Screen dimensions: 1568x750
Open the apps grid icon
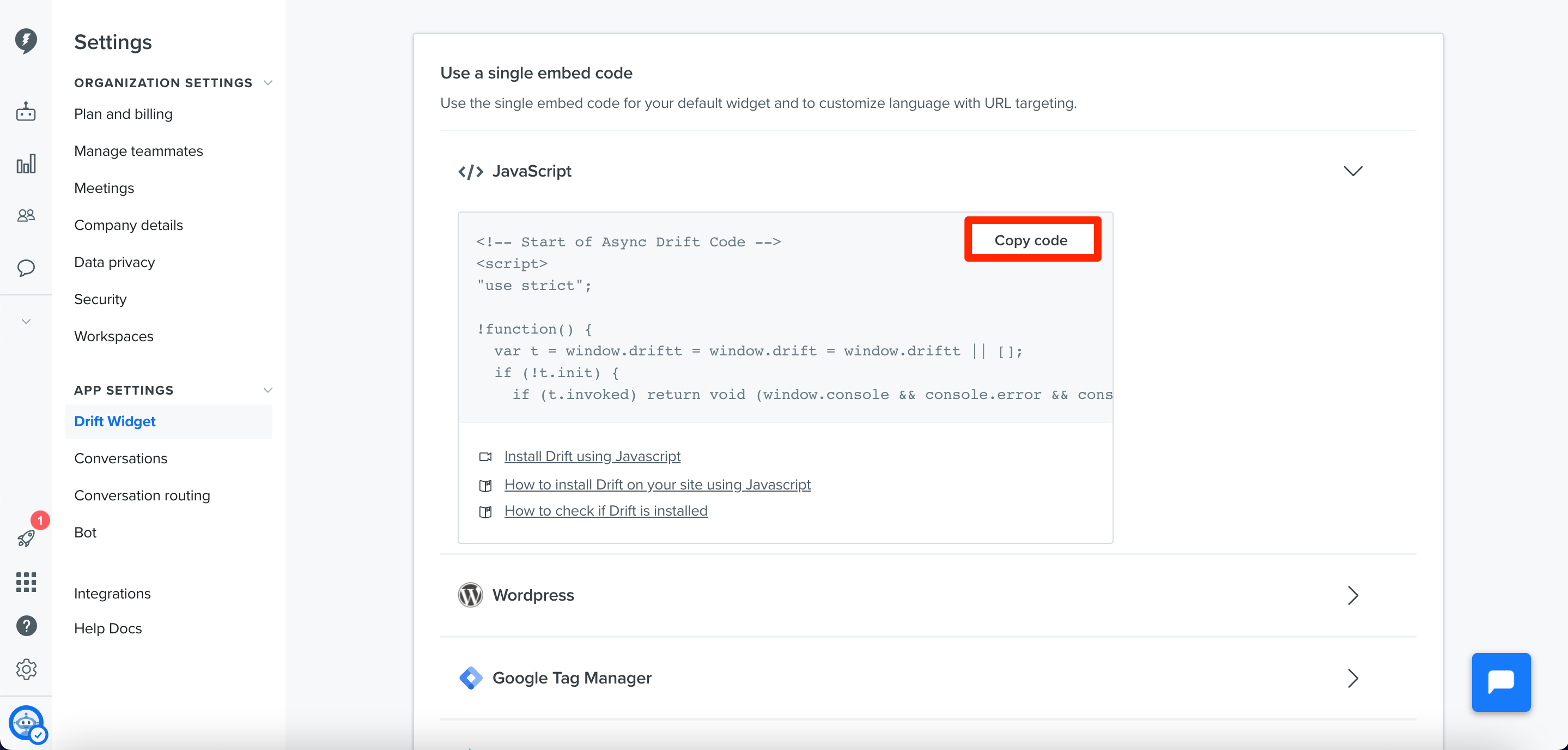26,582
